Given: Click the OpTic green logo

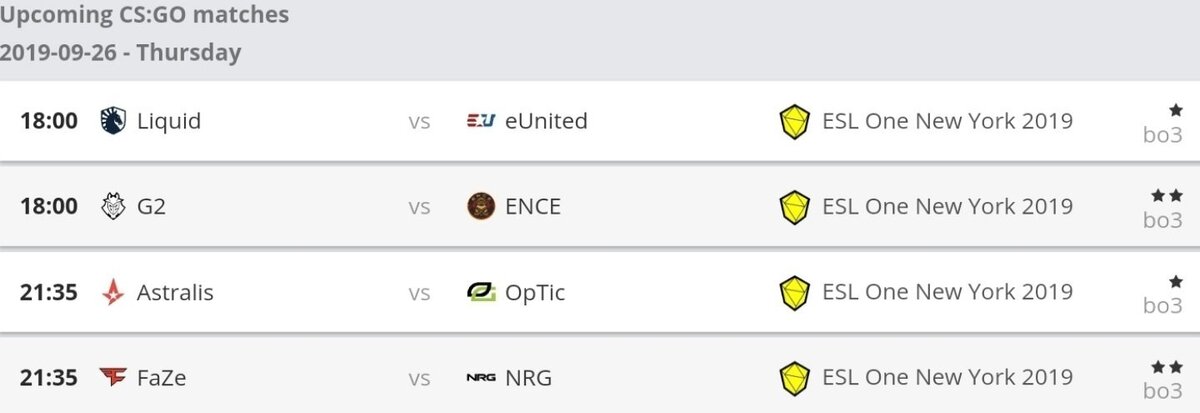Looking at the screenshot, I should pyautogui.click(x=481, y=293).
